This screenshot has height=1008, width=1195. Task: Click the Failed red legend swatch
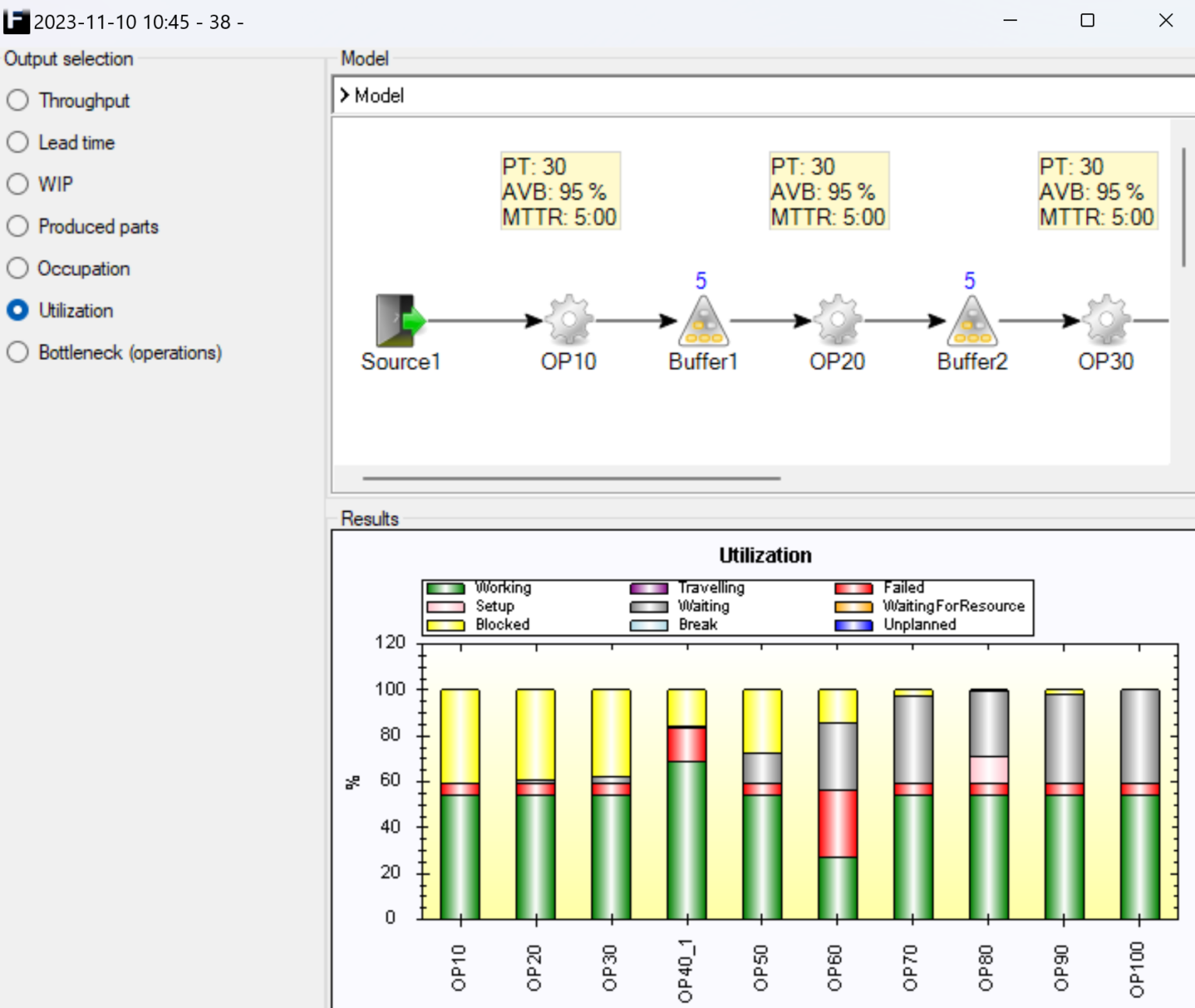tap(853, 589)
